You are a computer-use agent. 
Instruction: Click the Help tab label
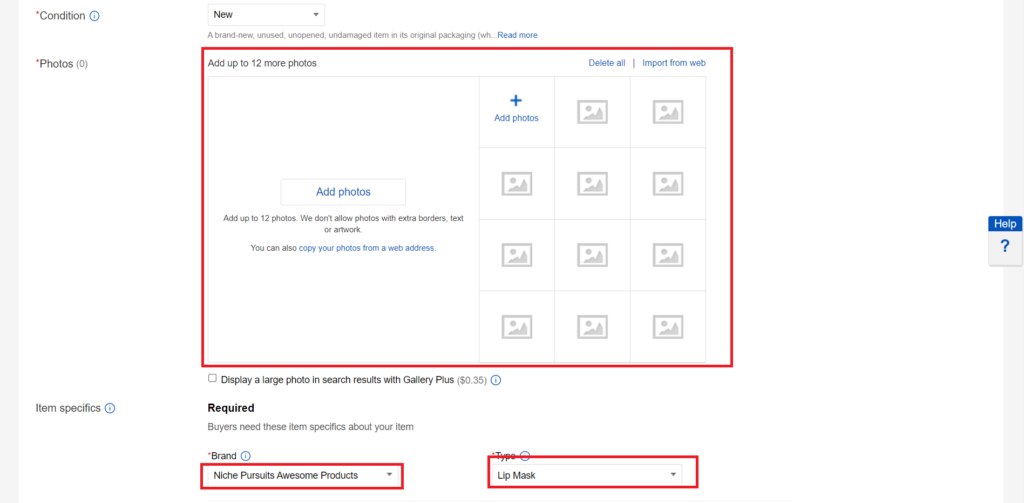pyautogui.click(x=1005, y=223)
